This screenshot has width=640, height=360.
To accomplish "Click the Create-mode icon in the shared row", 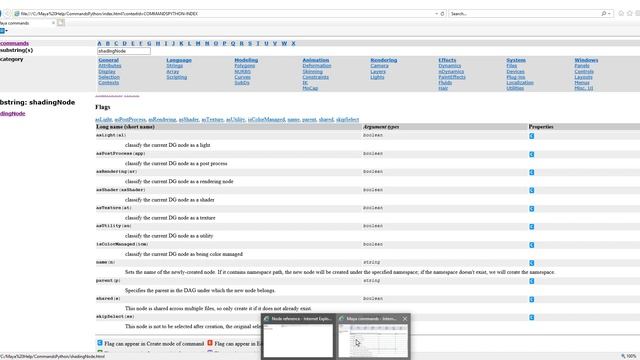I will coord(531,299).
